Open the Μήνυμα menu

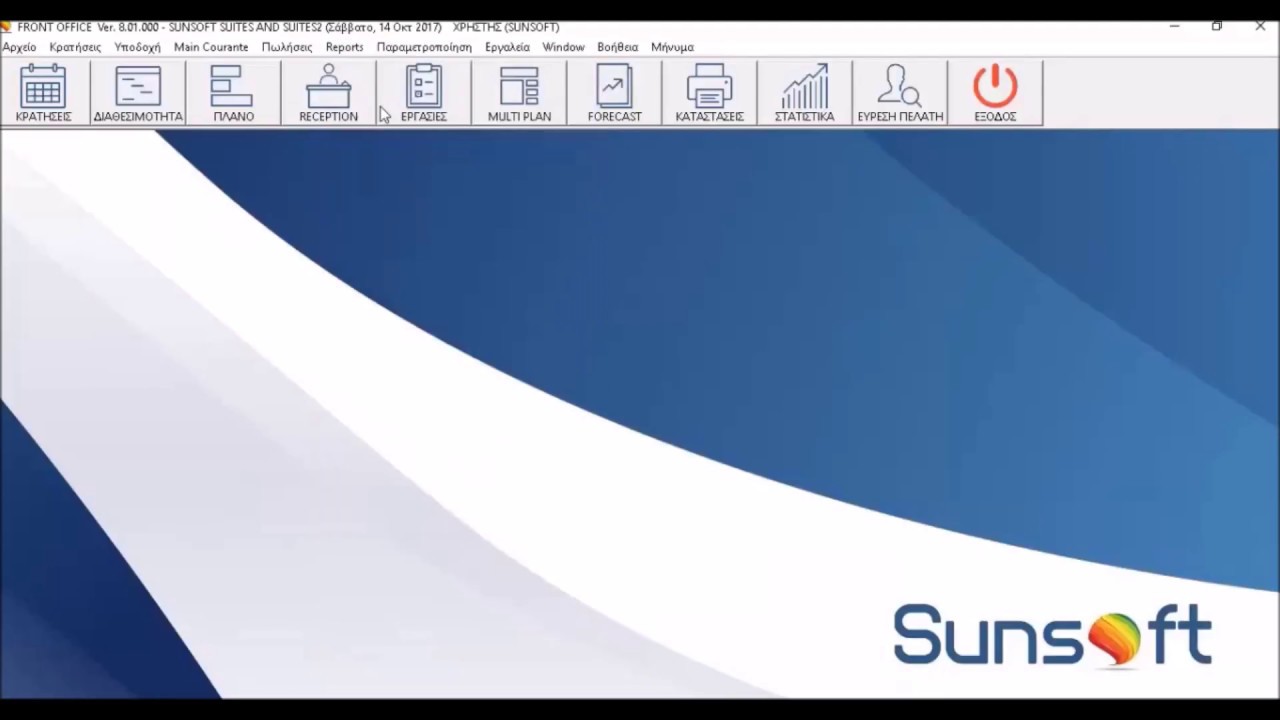click(672, 47)
